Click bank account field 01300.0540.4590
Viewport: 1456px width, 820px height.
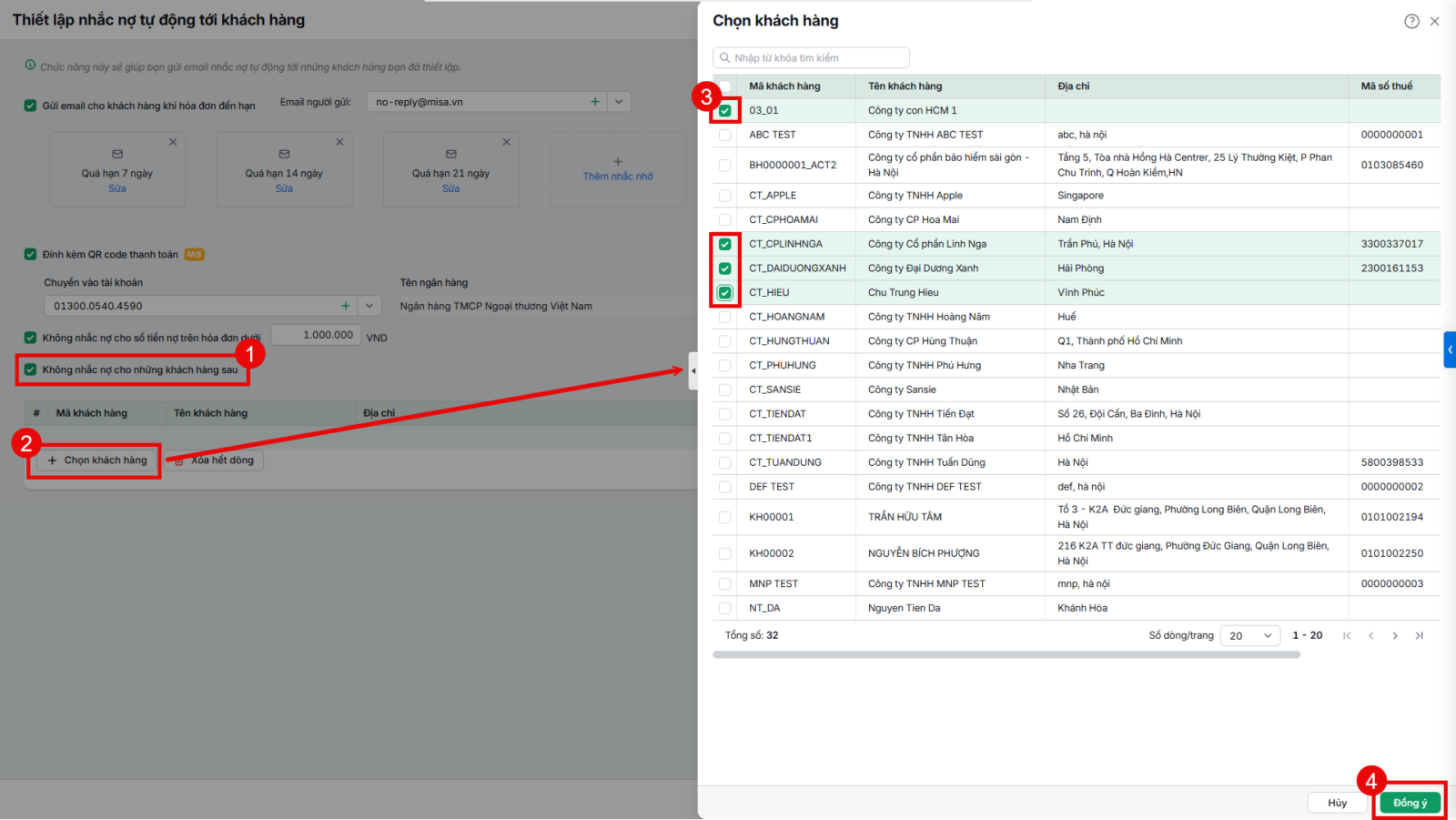[x=200, y=306]
